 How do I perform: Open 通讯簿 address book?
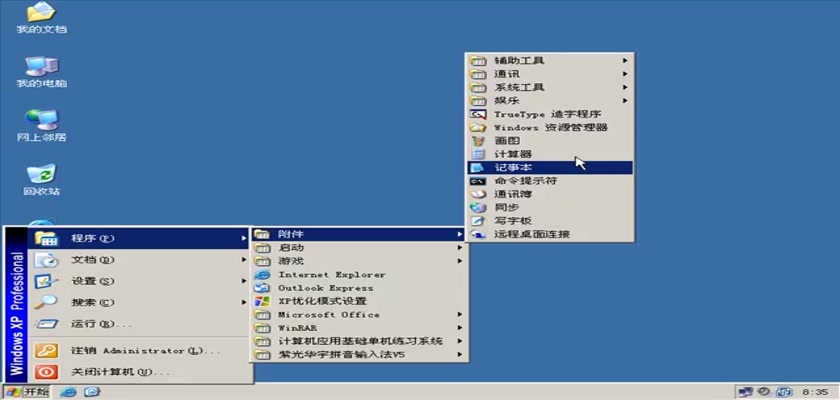550,194
